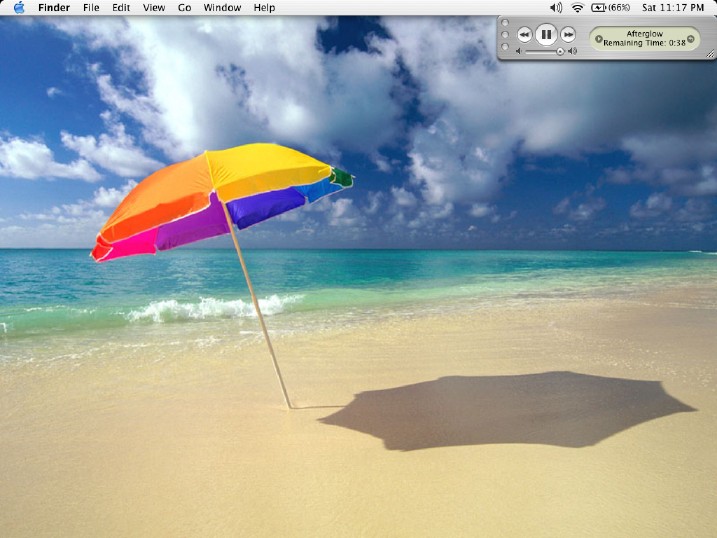717x538 pixels.
Task: Click the round arrow at display's right
Action: (690, 39)
